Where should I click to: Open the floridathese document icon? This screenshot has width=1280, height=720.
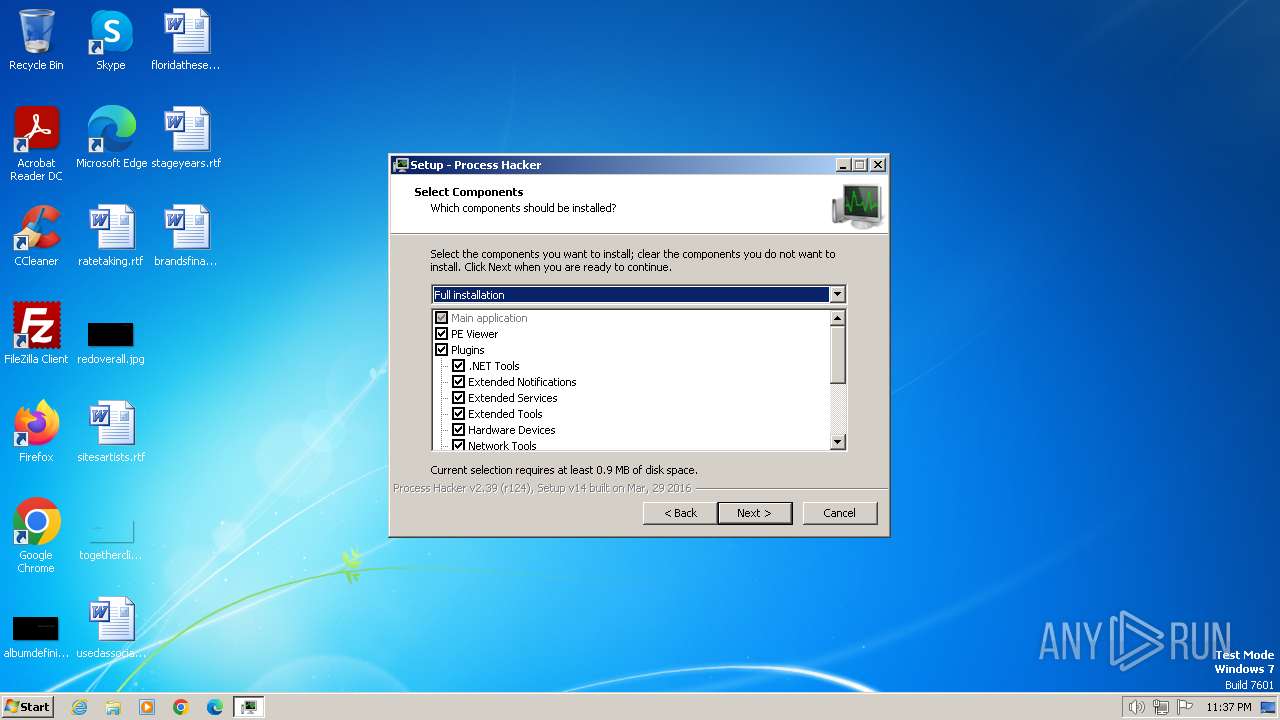[186, 40]
